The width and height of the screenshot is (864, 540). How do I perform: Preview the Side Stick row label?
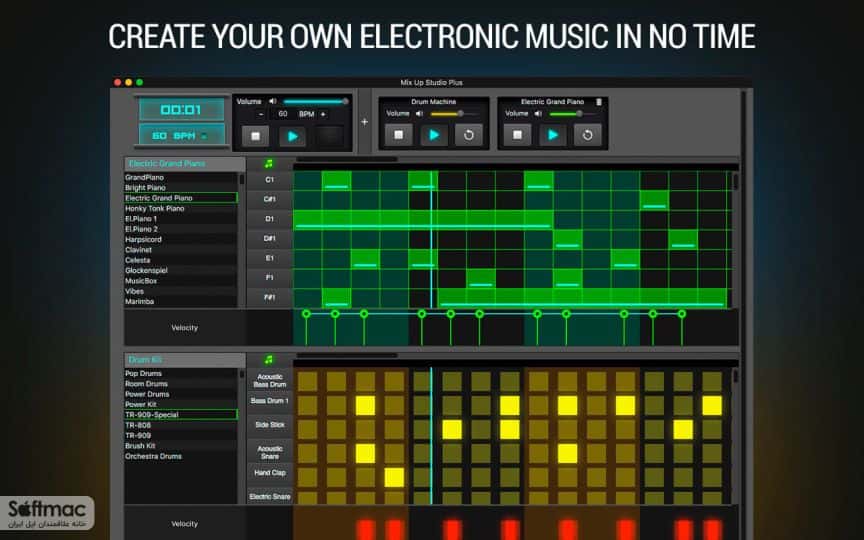click(x=269, y=425)
